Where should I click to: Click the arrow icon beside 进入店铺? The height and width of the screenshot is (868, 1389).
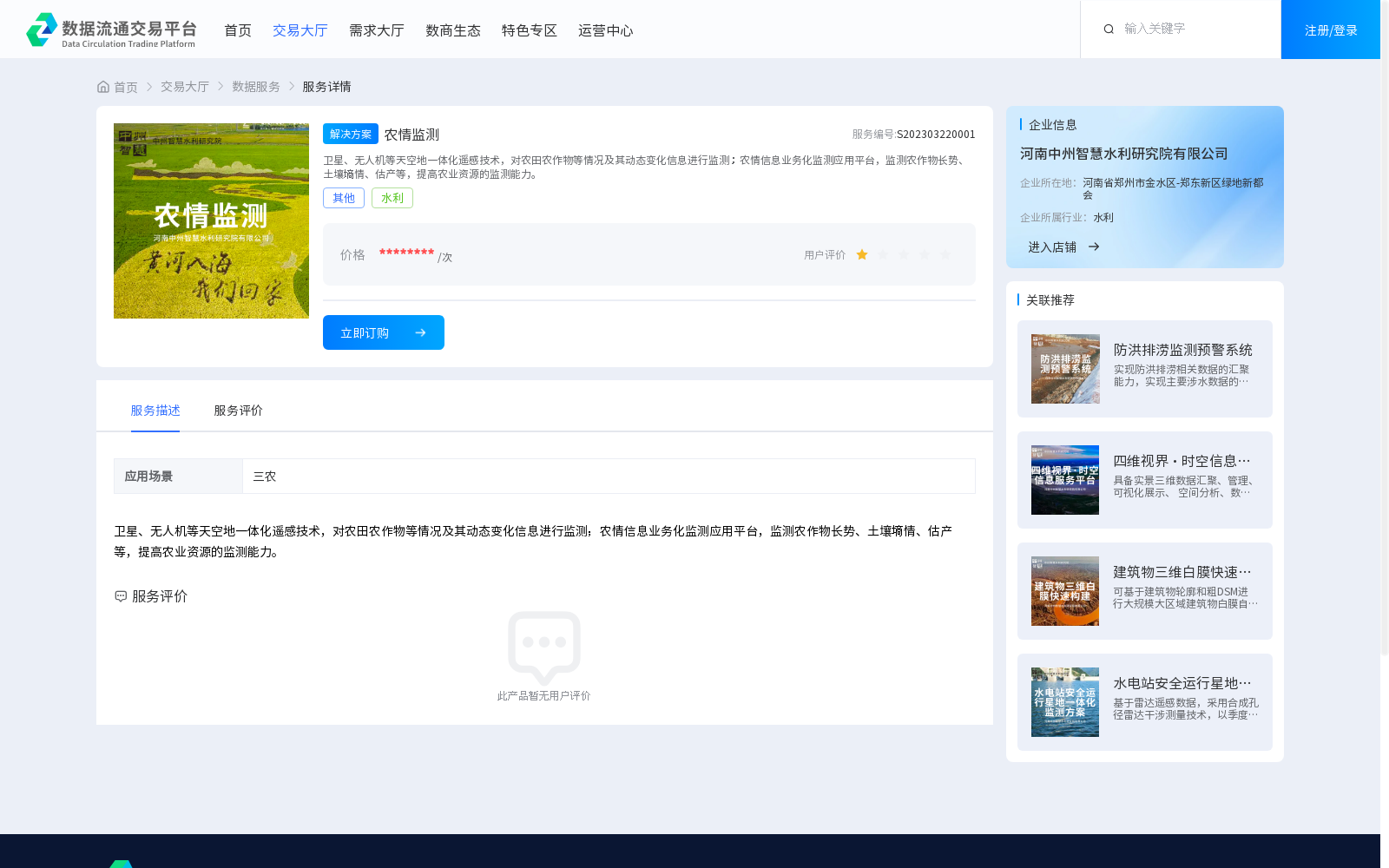pyautogui.click(x=1094, y=247)
